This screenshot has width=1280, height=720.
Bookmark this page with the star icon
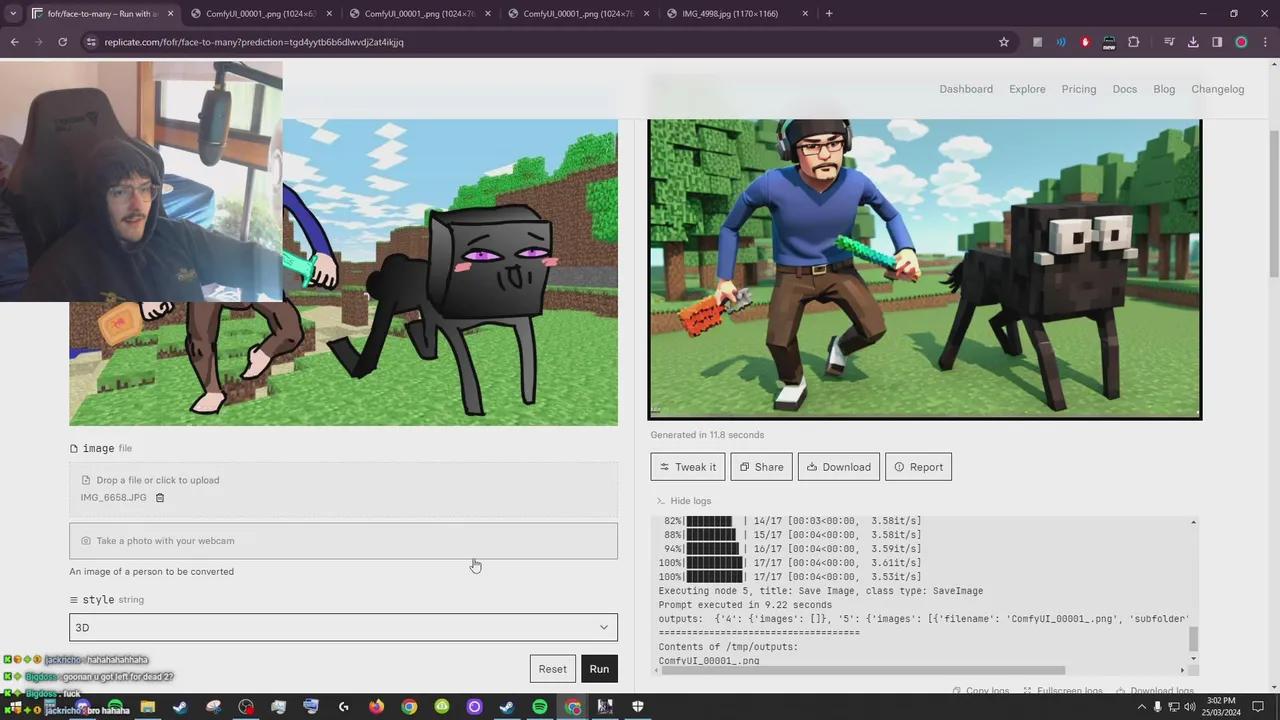click(x=1004, y=42)
